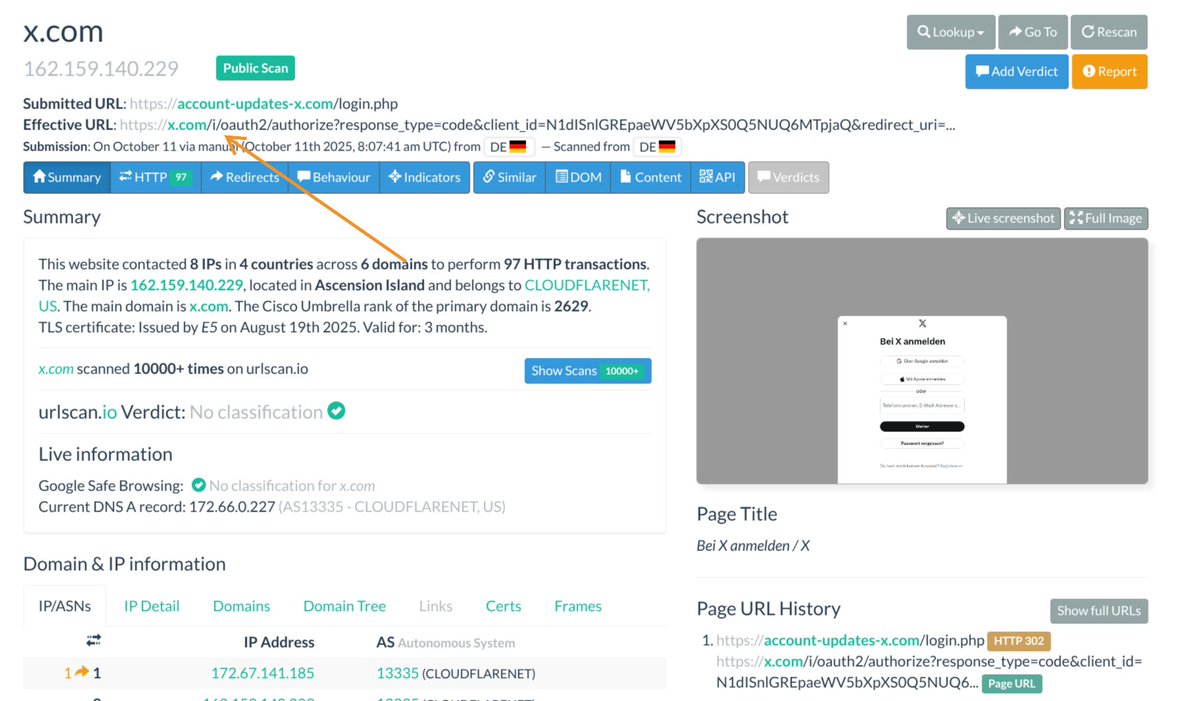Click the CLOUDFLARENET, US link in summary
The image size is (1200, 701).
click(x=587, y=285)
